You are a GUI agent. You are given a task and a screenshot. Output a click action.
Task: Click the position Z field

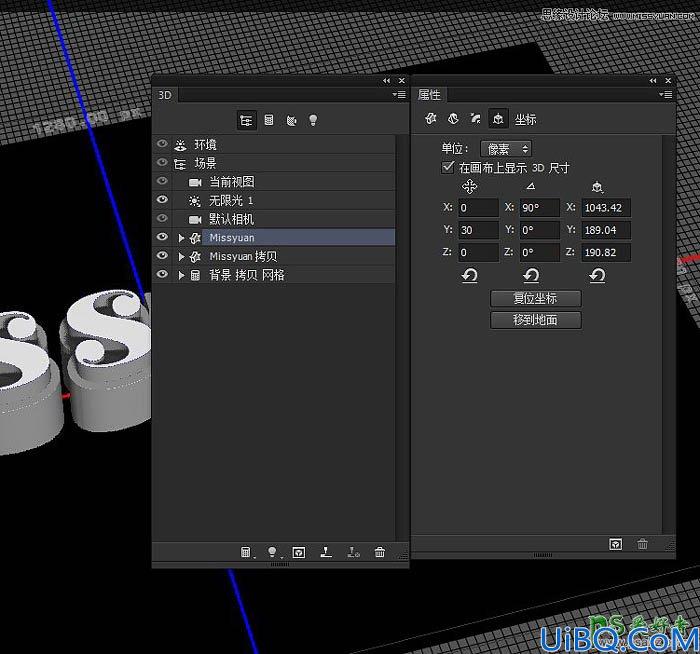(x=478, y=252)
